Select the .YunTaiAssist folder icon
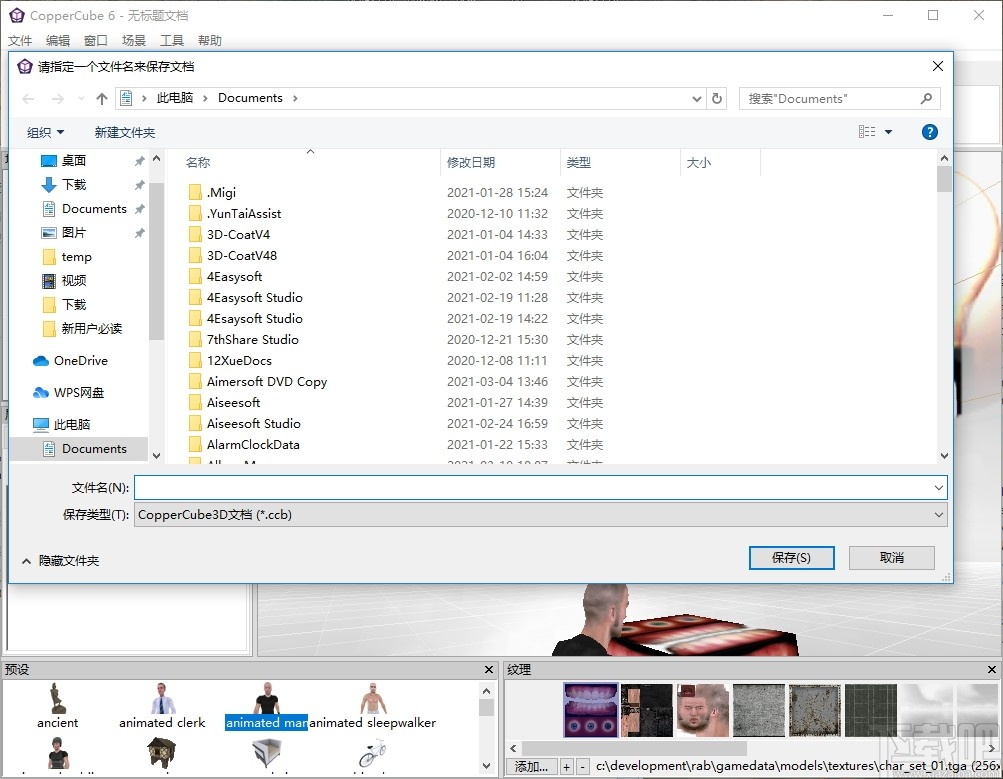Screen dimensions: 1003x779 195,214
